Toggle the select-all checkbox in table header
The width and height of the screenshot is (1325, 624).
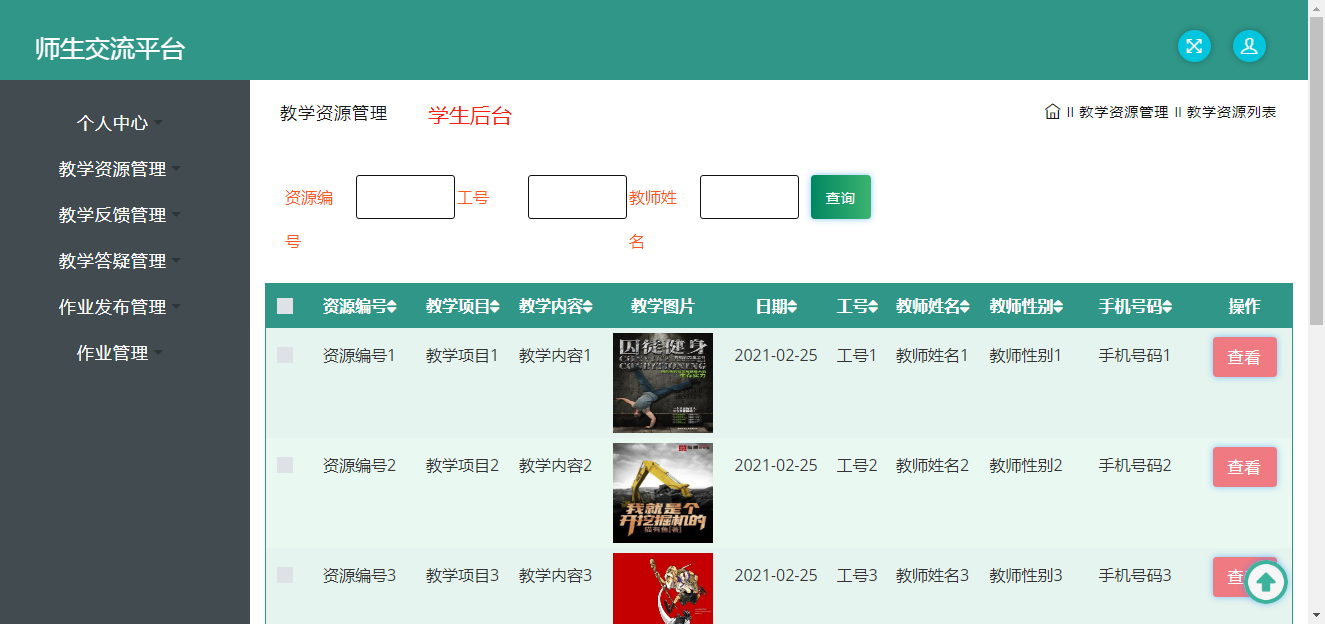pos(285,306)
